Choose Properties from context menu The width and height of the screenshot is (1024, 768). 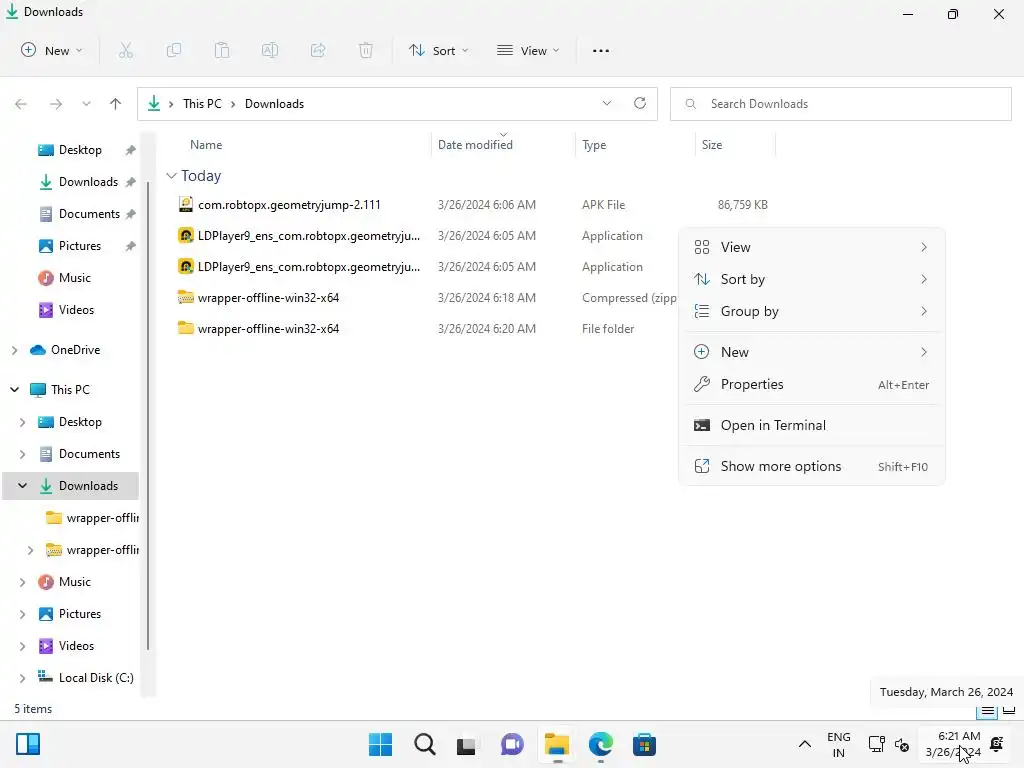pyautogui.click(x=811, y=384)
